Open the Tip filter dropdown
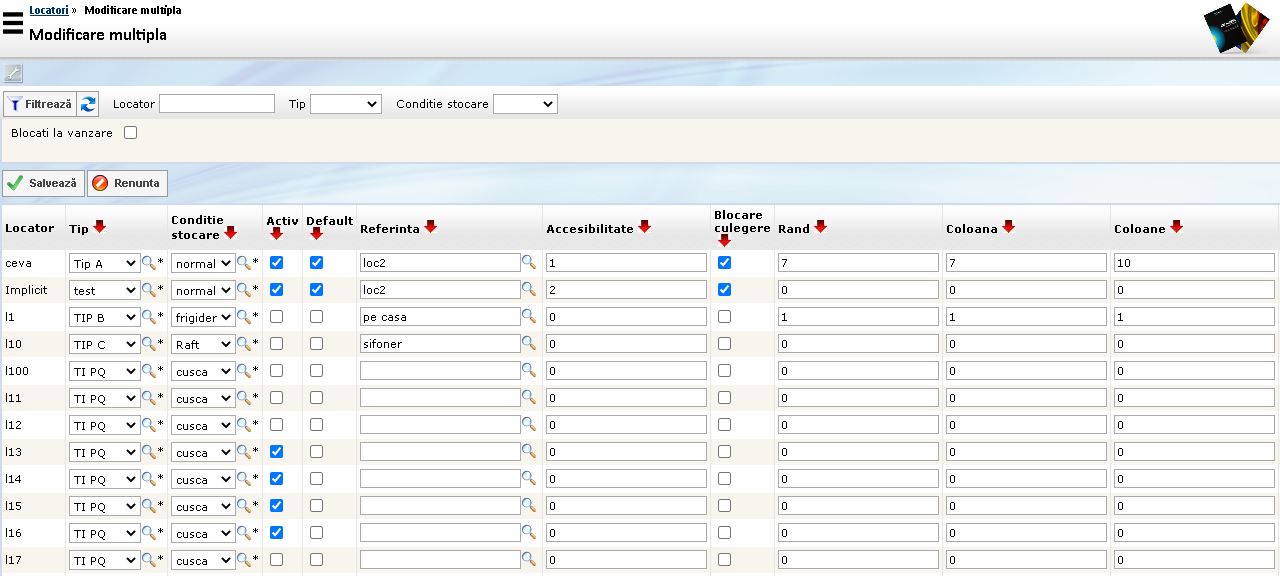Viewport: 1280px width, 576px height. pos(345,104)
